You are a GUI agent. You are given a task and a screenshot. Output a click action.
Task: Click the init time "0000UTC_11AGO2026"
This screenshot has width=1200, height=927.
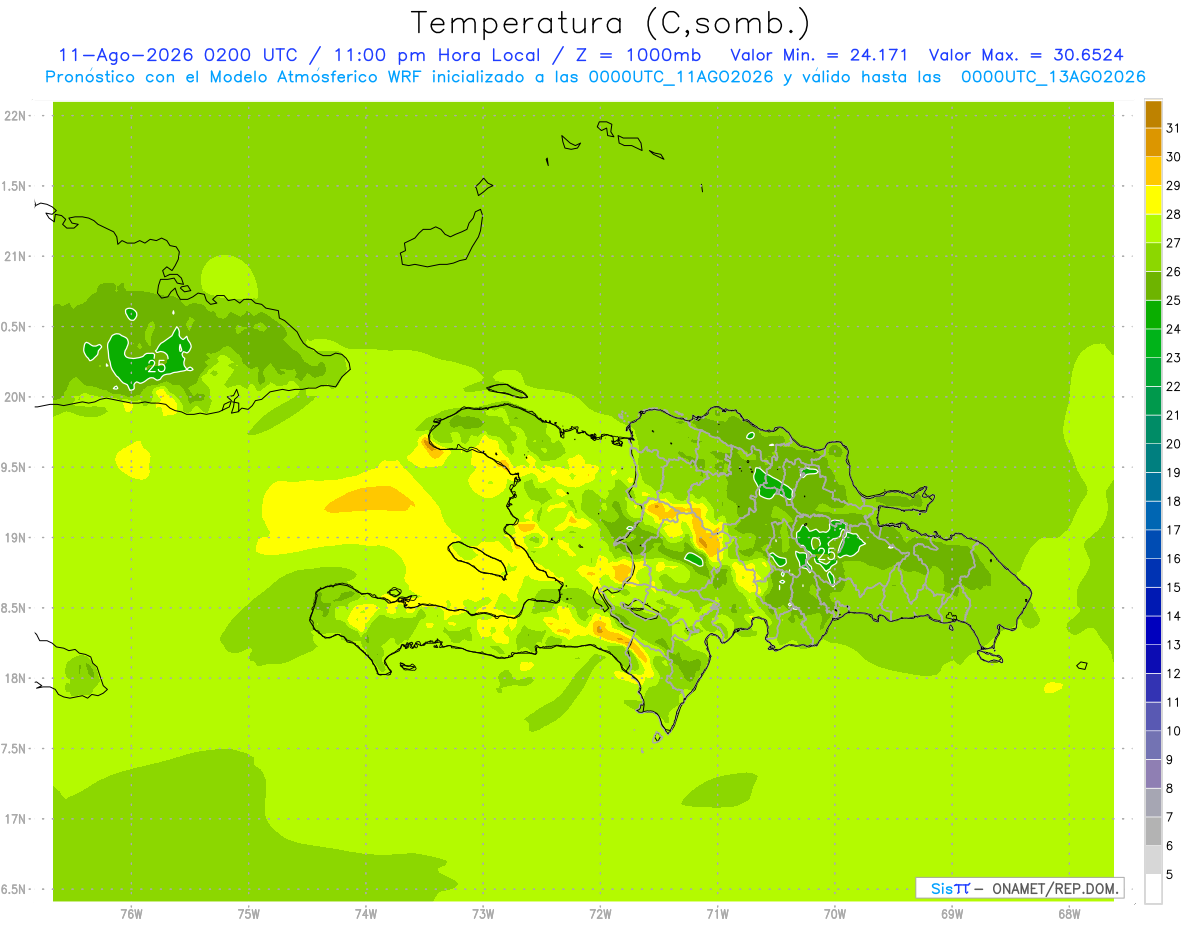(x=681, y=76)
